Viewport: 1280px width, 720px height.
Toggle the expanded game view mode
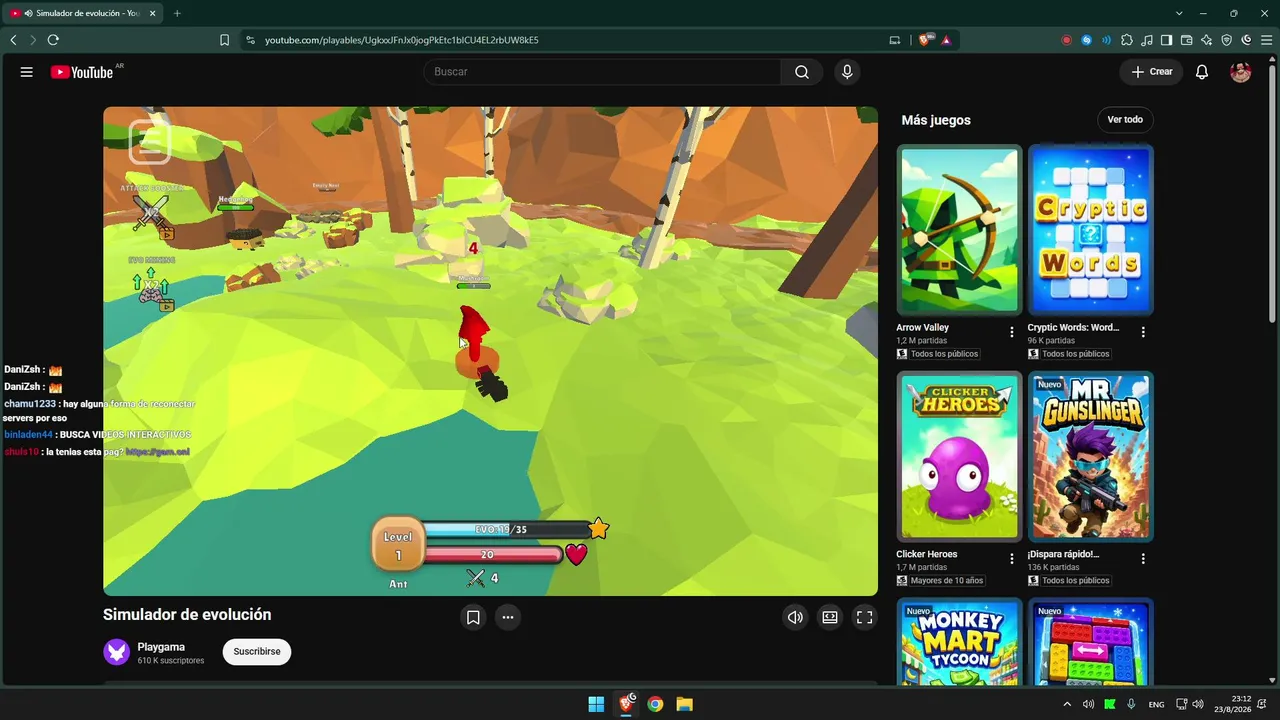[830, 617]
